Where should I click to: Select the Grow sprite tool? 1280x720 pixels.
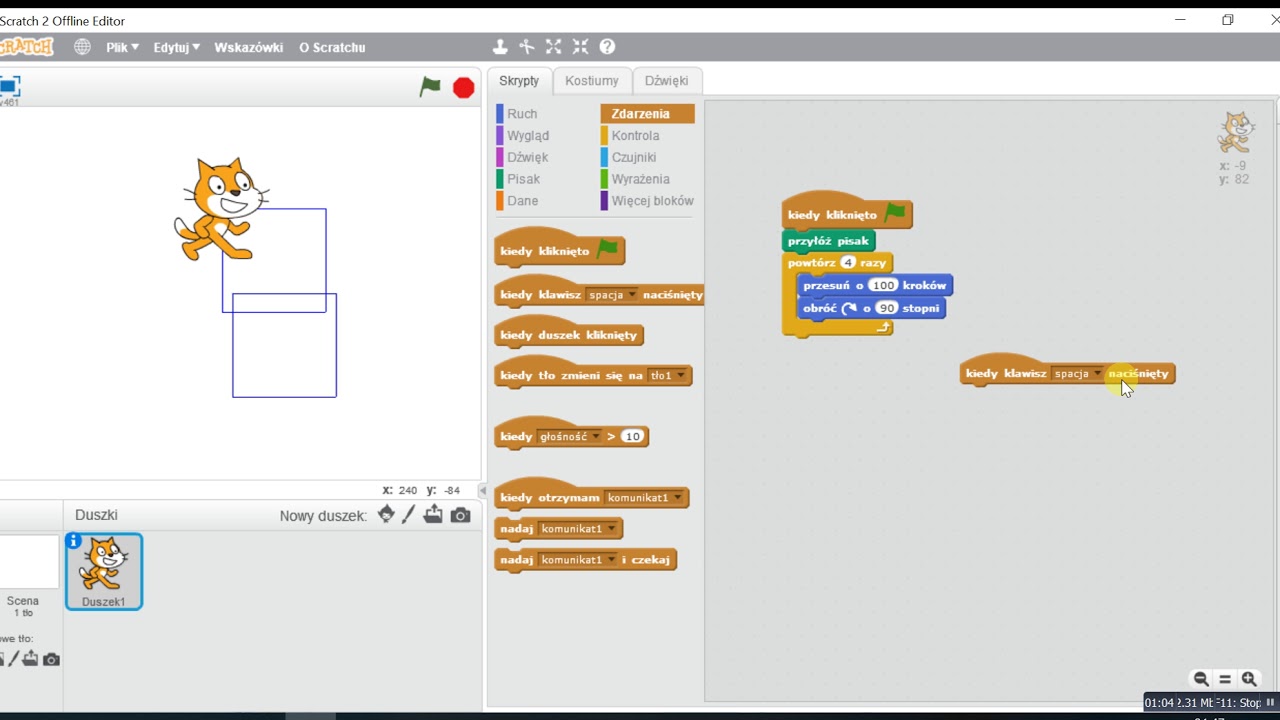point(554,47)
